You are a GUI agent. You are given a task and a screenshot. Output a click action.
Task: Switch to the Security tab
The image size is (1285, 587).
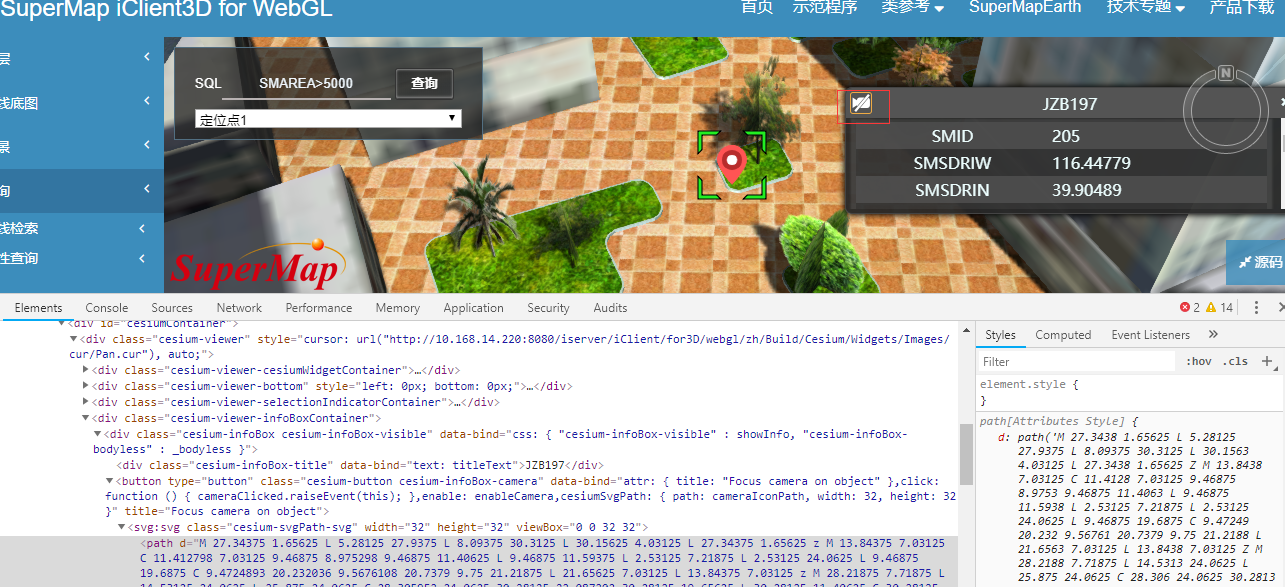point(548,308)
